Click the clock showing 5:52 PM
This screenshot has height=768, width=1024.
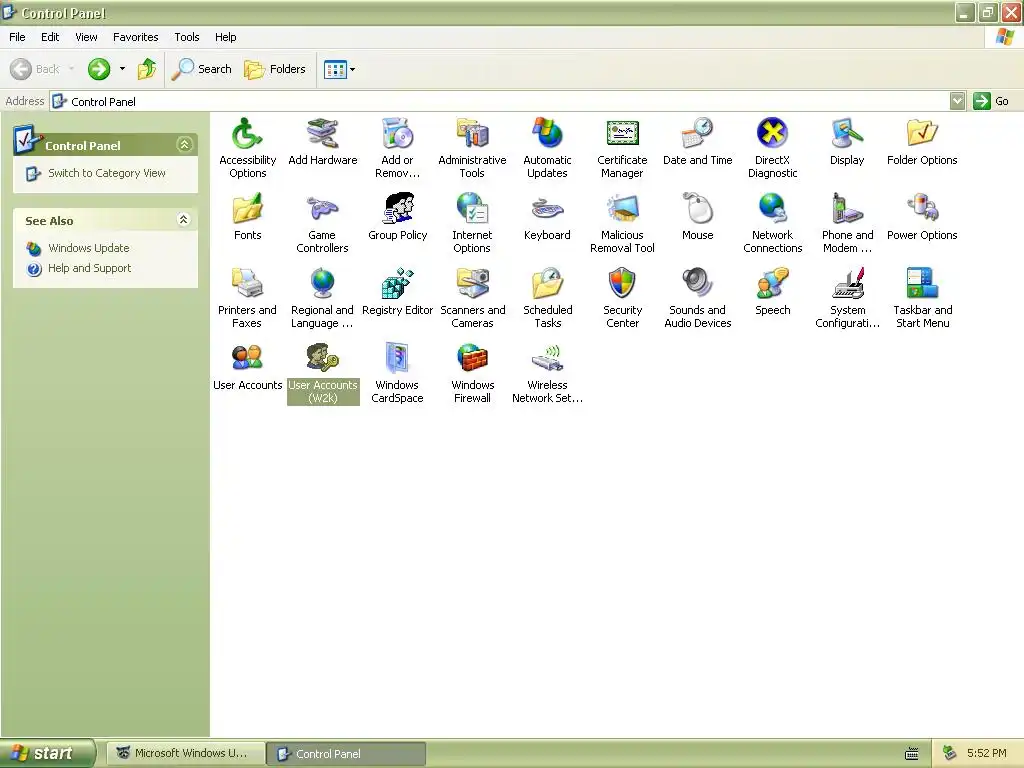[986, 754]
